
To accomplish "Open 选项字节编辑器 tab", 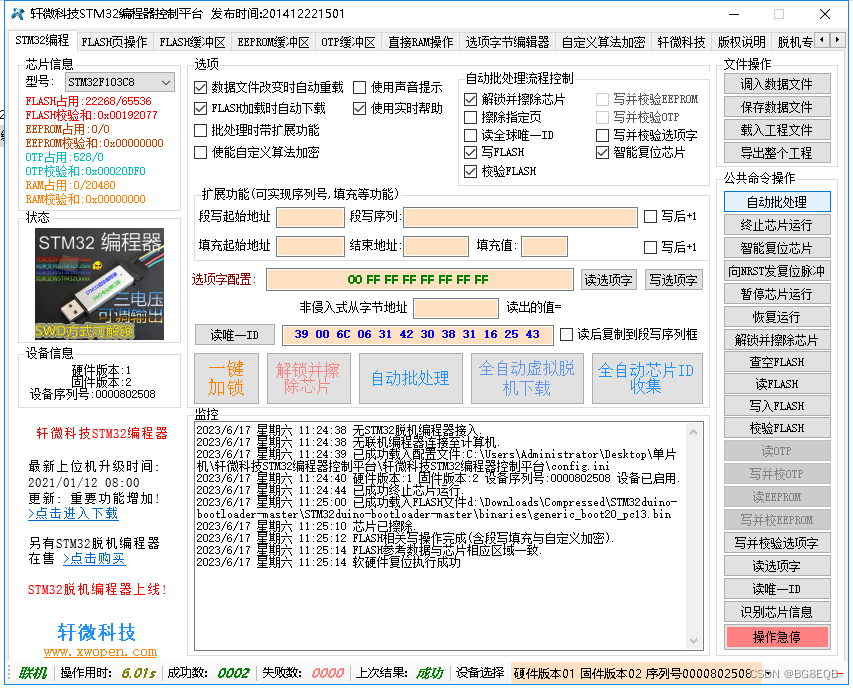I will pyautogui.click(x=508, y=42).
